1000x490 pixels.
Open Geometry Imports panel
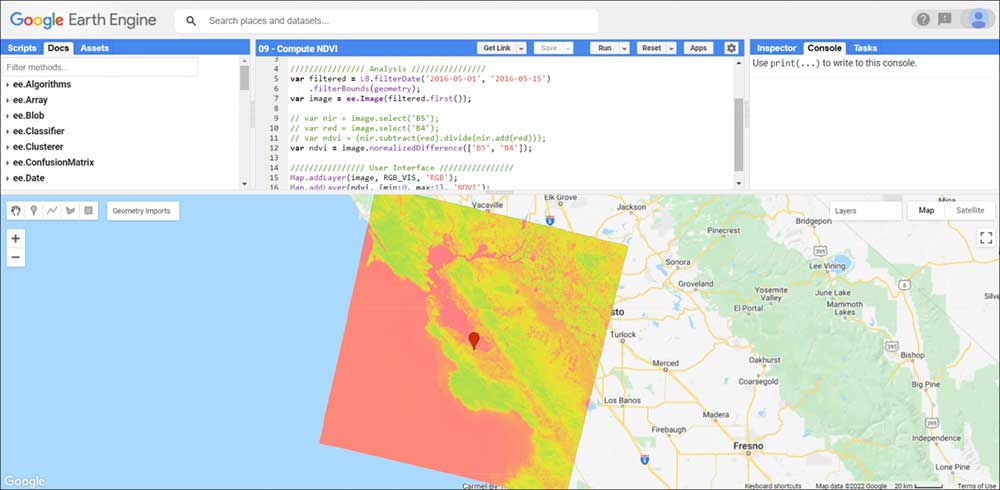pyautogui.click(x=143, y=211)
